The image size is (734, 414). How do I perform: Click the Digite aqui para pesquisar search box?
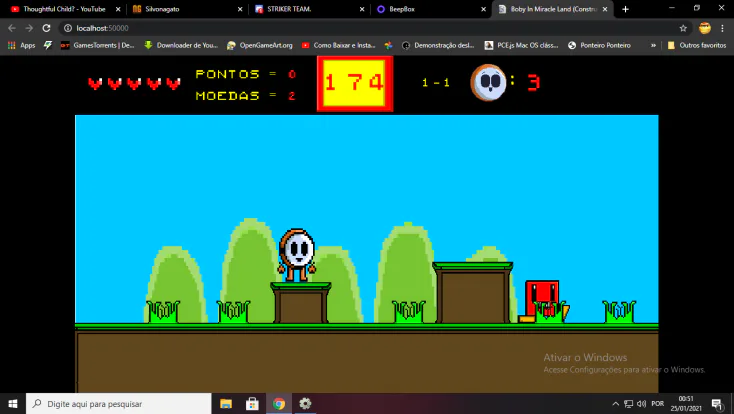pyautogui.click(x=119, y=404)
